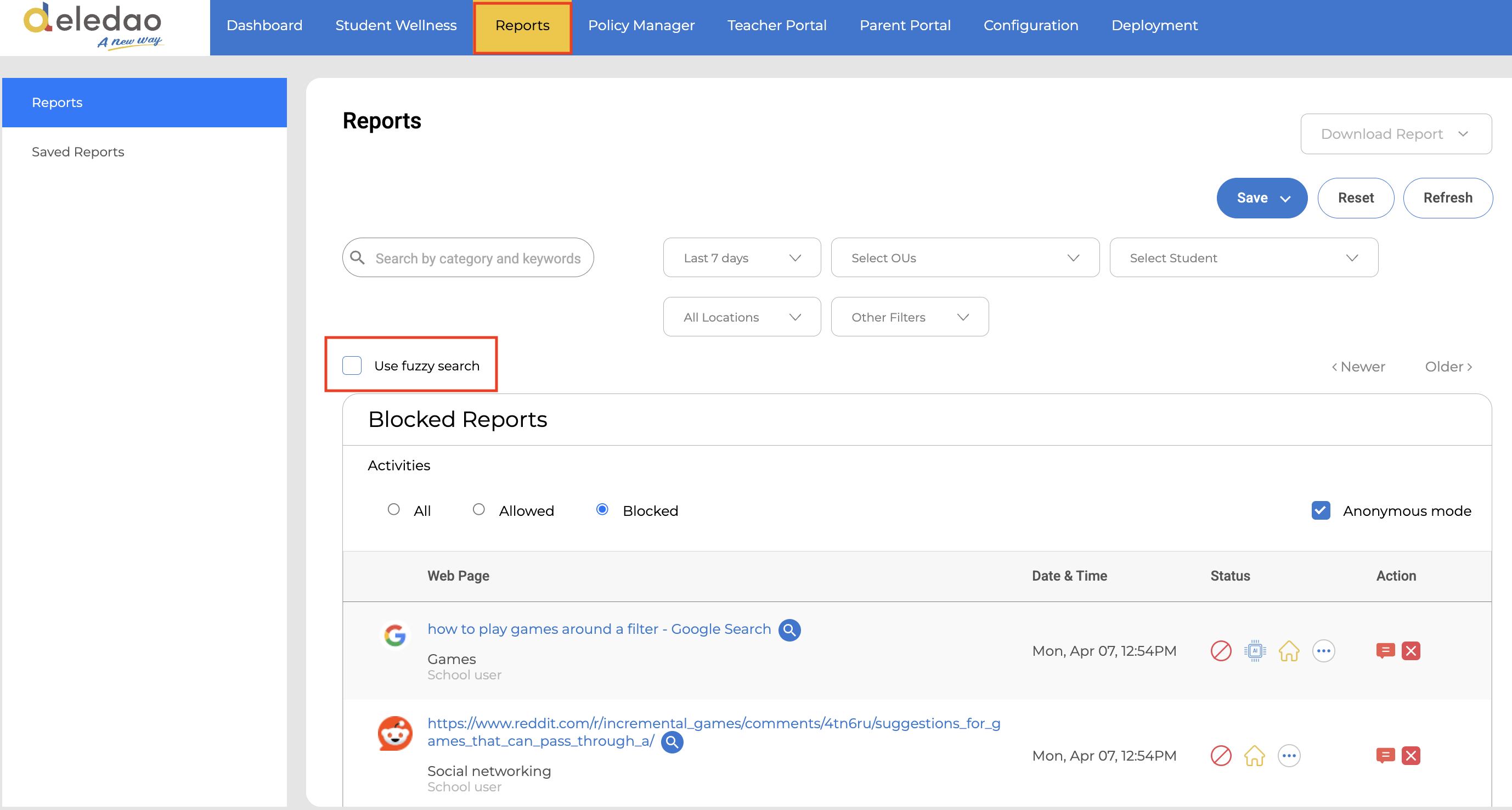Screen dimensions: 1512x810
Task: Switch to the Reports top navigation tab
Action: pyautogui.click(x=522, y=26)
